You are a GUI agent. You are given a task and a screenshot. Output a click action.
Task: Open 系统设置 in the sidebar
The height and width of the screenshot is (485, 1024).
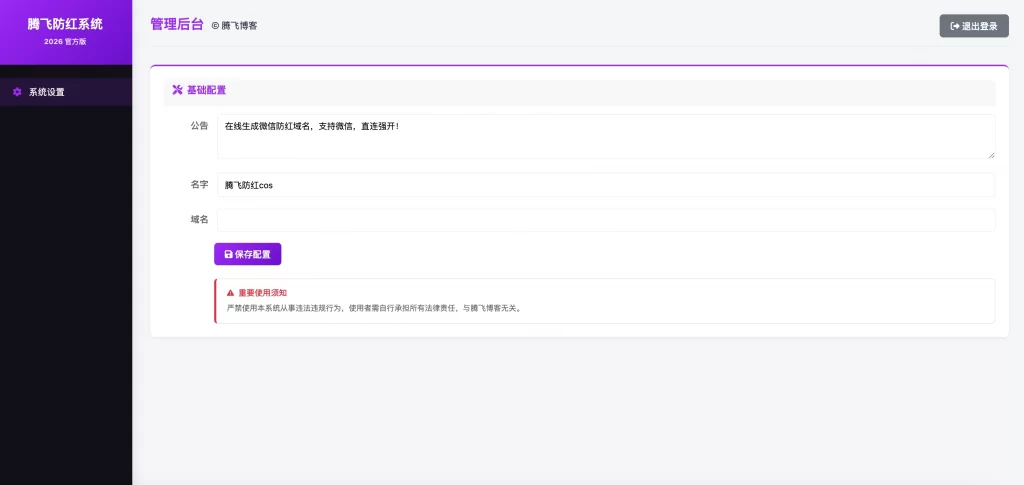(x=66, y=92)
